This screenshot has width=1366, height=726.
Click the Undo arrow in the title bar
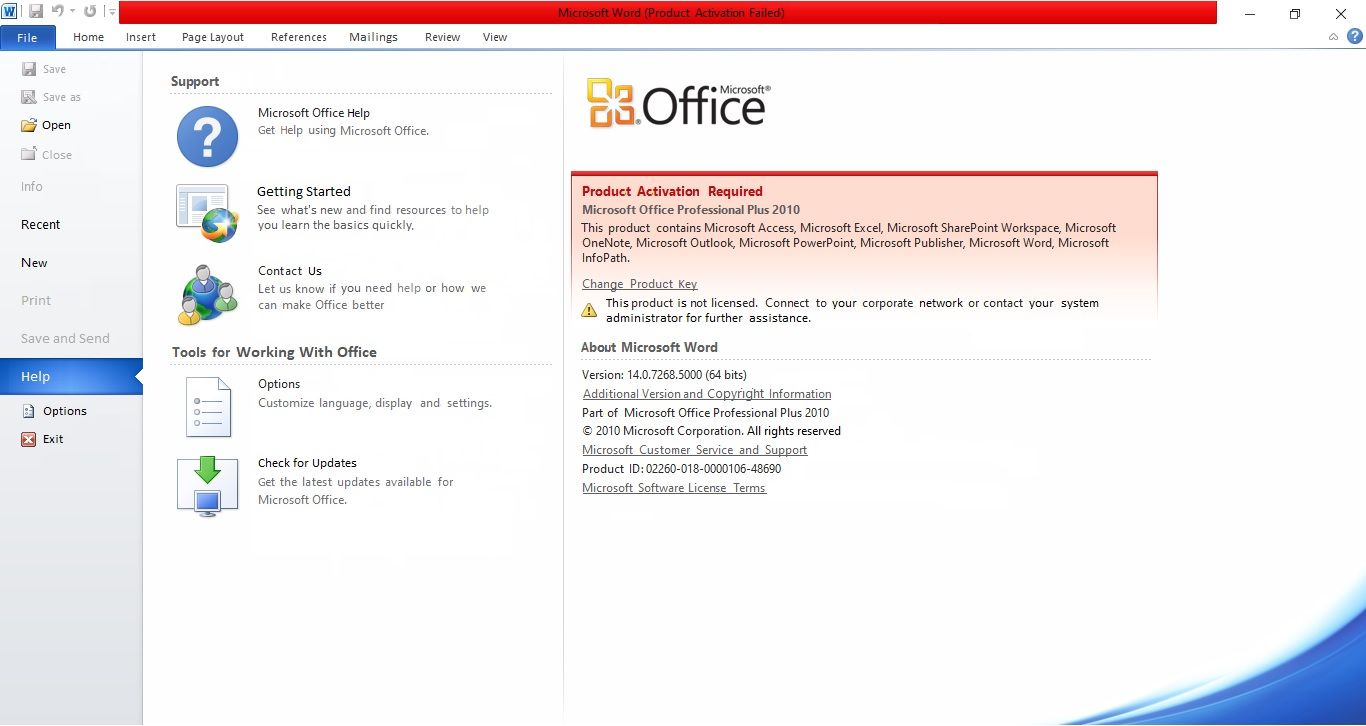coord(57,12)
